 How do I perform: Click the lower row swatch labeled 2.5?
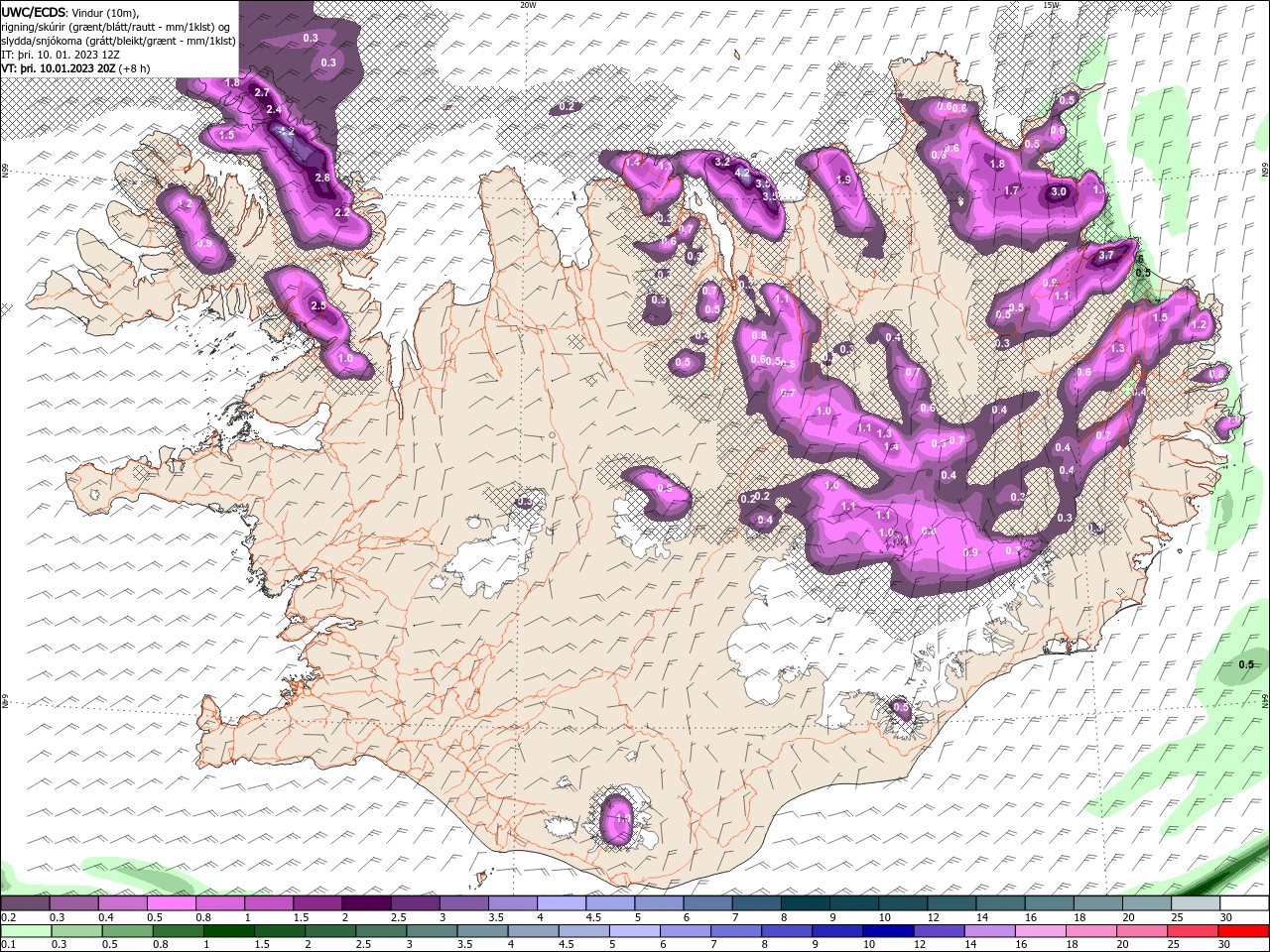tap(381, 931)
